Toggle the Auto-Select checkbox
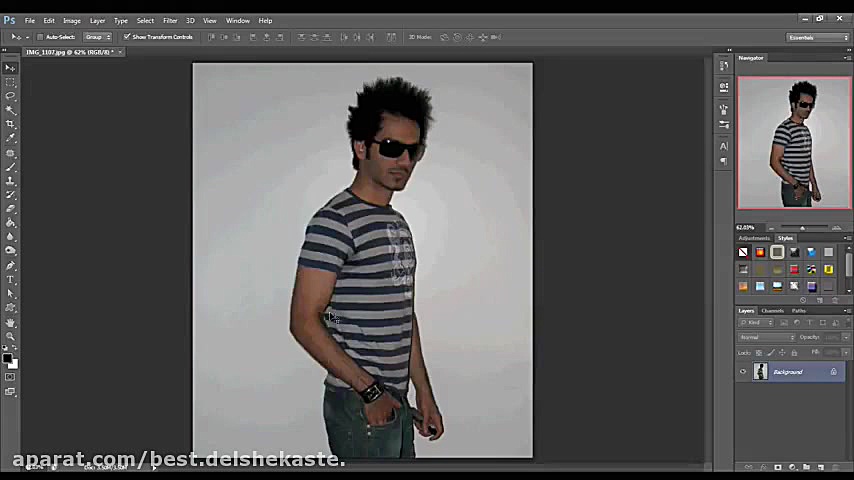The height and width of the screenshot is (480, 854). [x=40, y=37]
